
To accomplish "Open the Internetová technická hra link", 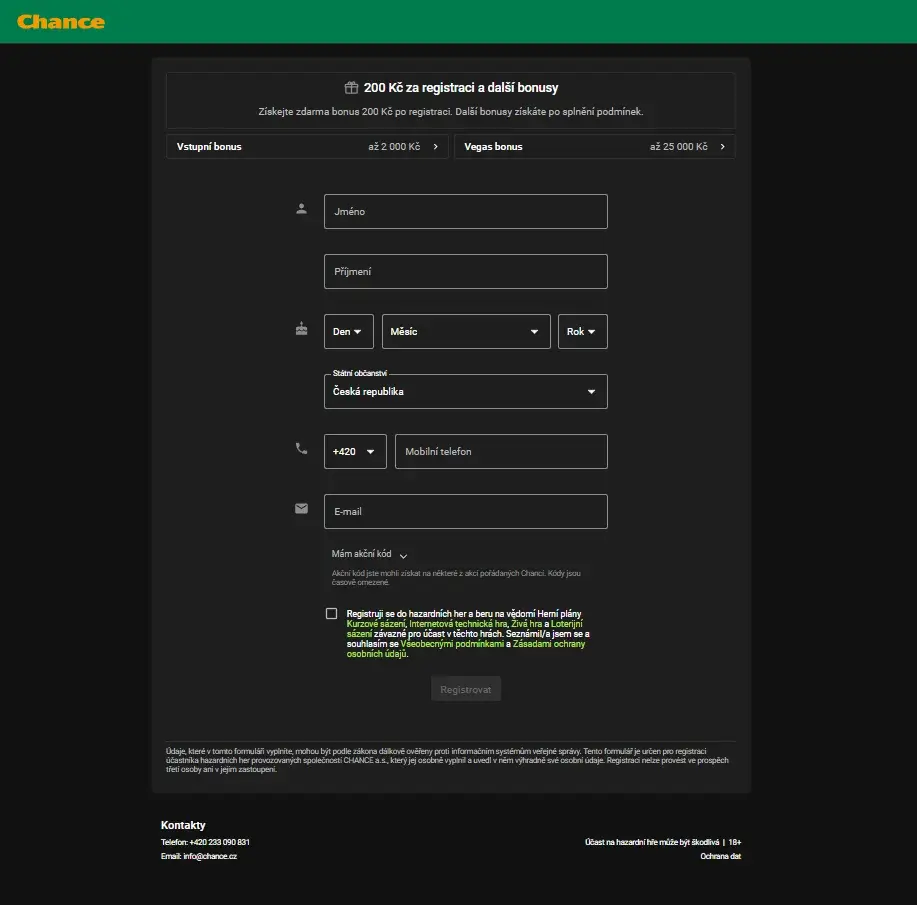I will coord(458,624).
